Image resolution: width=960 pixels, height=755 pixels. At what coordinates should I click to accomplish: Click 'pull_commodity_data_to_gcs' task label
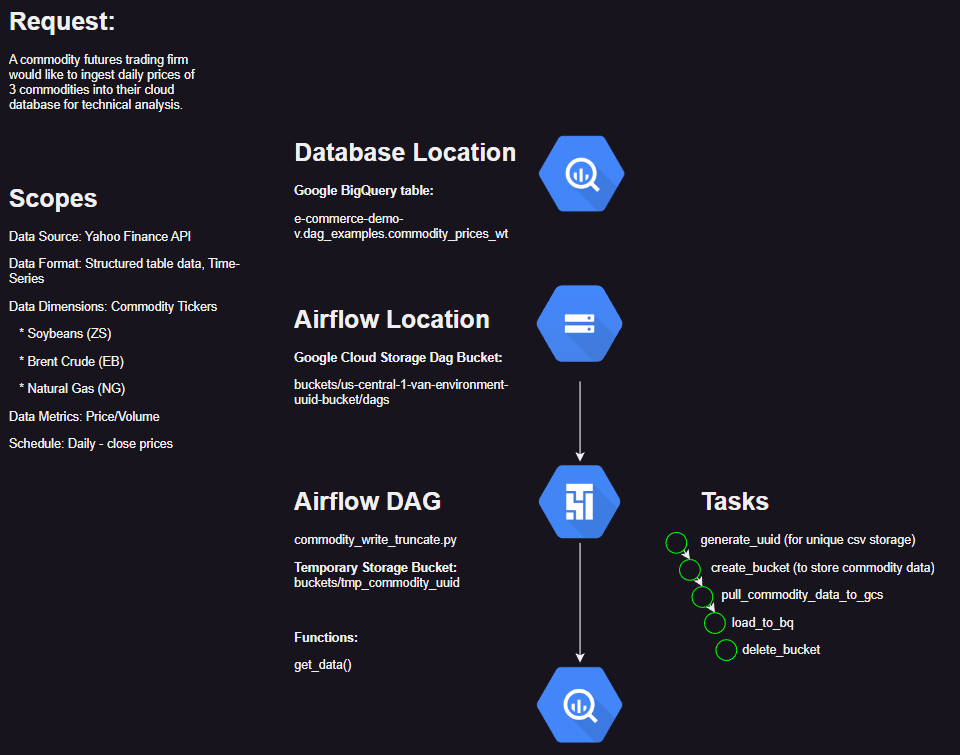(802, 595)
